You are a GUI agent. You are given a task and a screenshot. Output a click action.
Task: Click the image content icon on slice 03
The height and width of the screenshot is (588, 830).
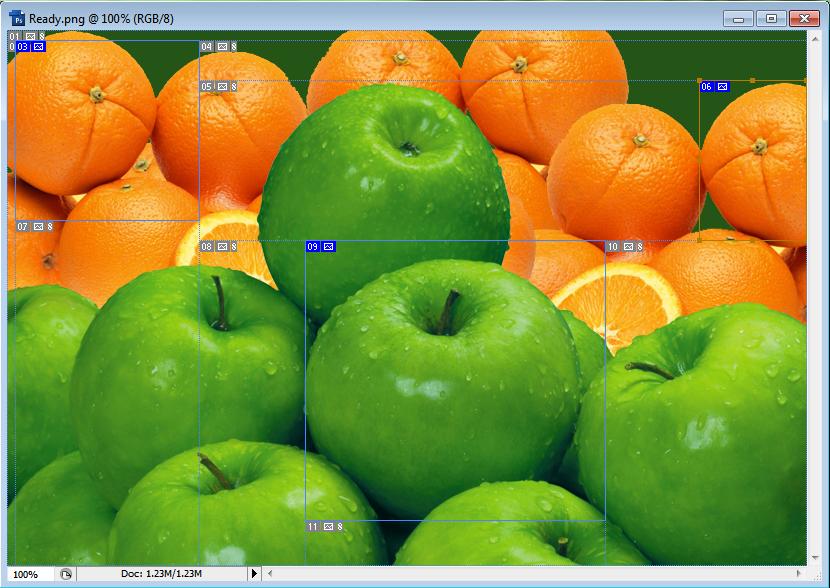click(38, 47)
